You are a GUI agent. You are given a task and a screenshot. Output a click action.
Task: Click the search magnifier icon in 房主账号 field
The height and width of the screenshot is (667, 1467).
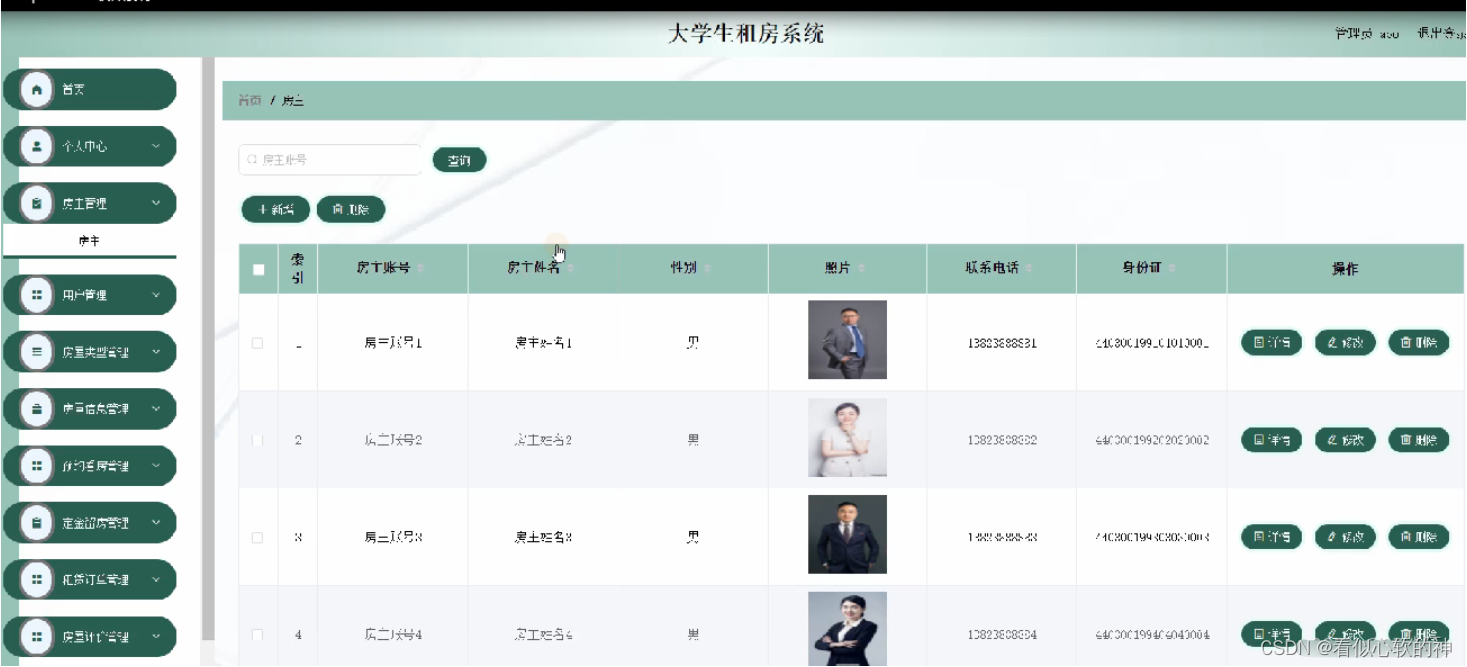(253, 160)
